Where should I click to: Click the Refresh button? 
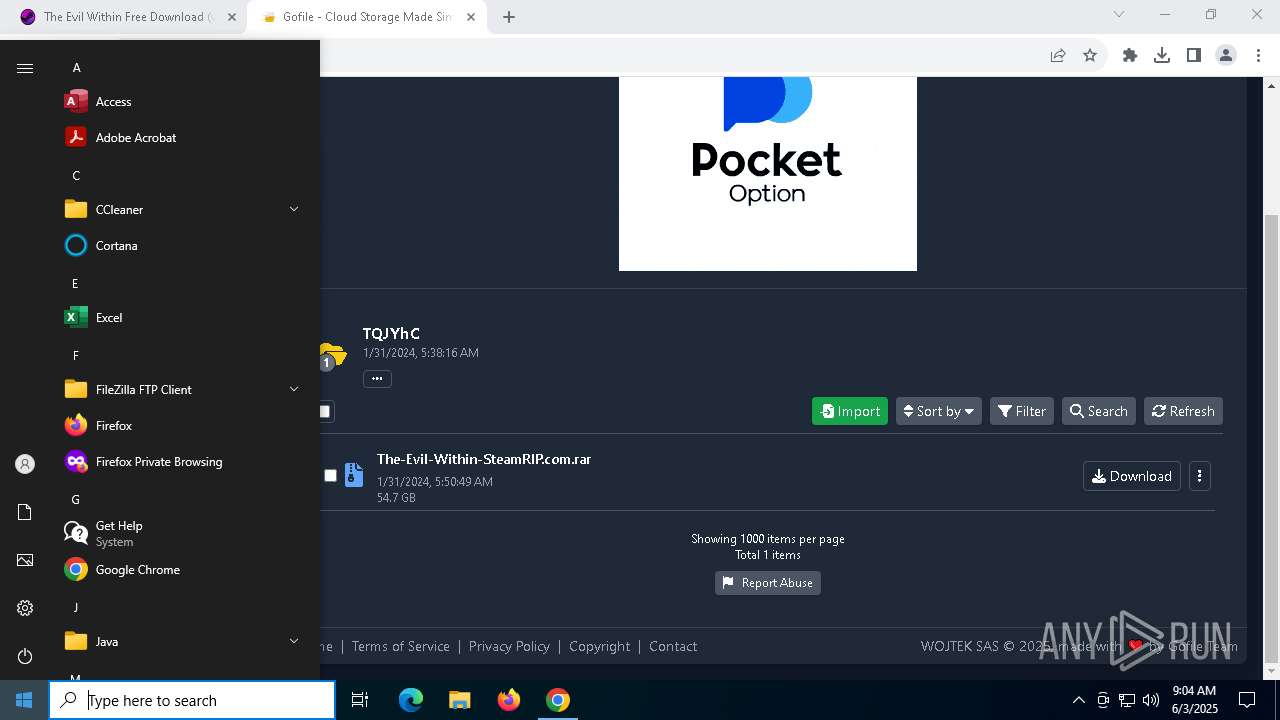[1183, 411]
